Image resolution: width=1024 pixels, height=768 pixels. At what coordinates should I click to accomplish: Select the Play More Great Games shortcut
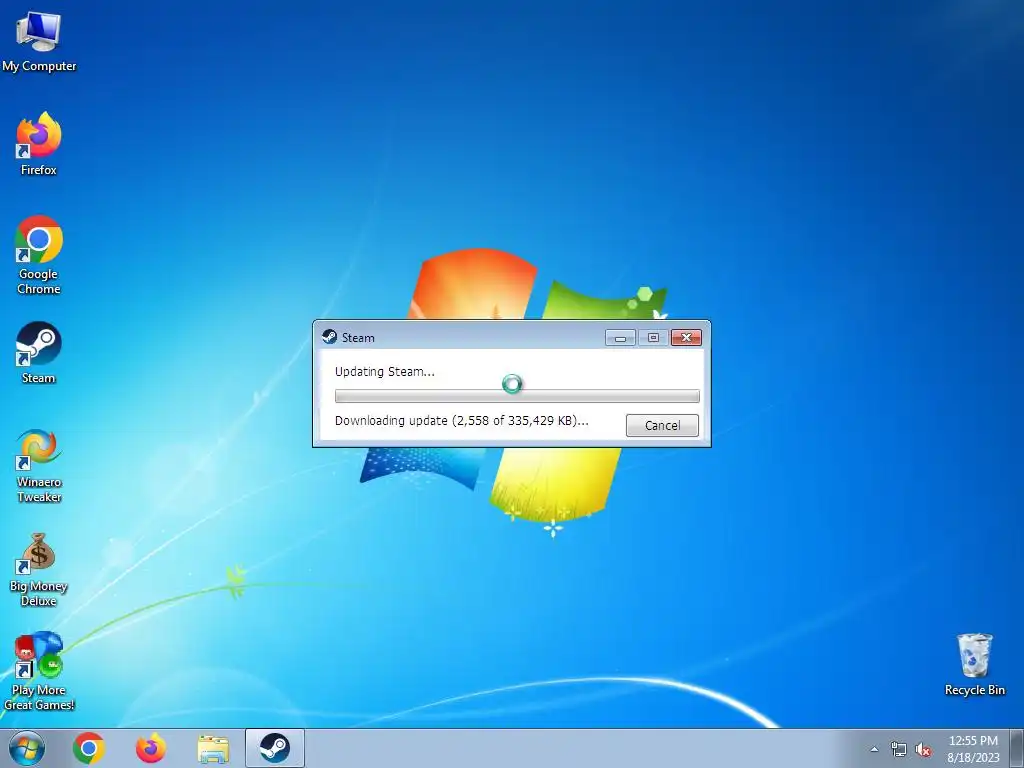pos(39,671)
